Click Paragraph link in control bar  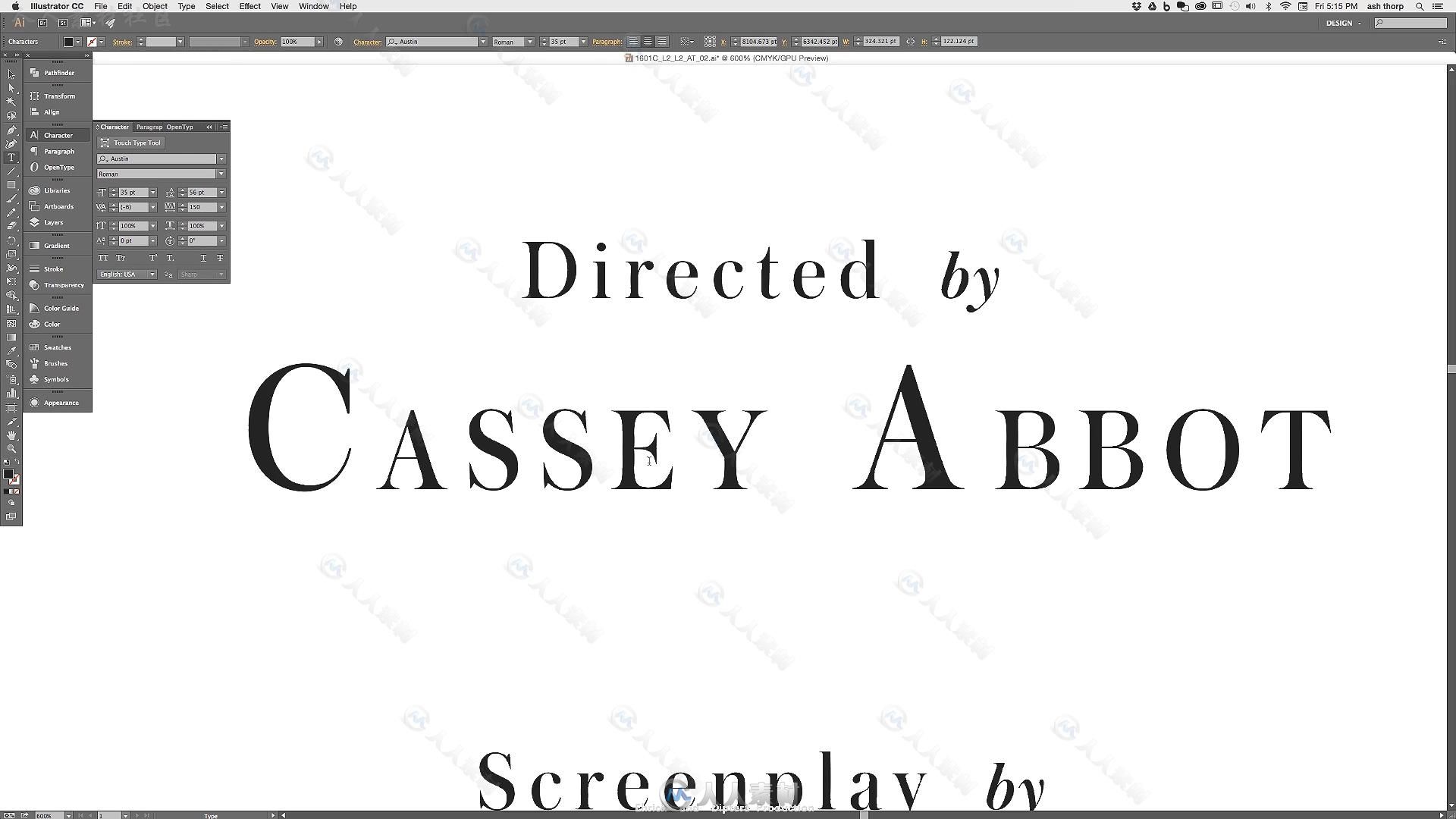pos(607,42)
